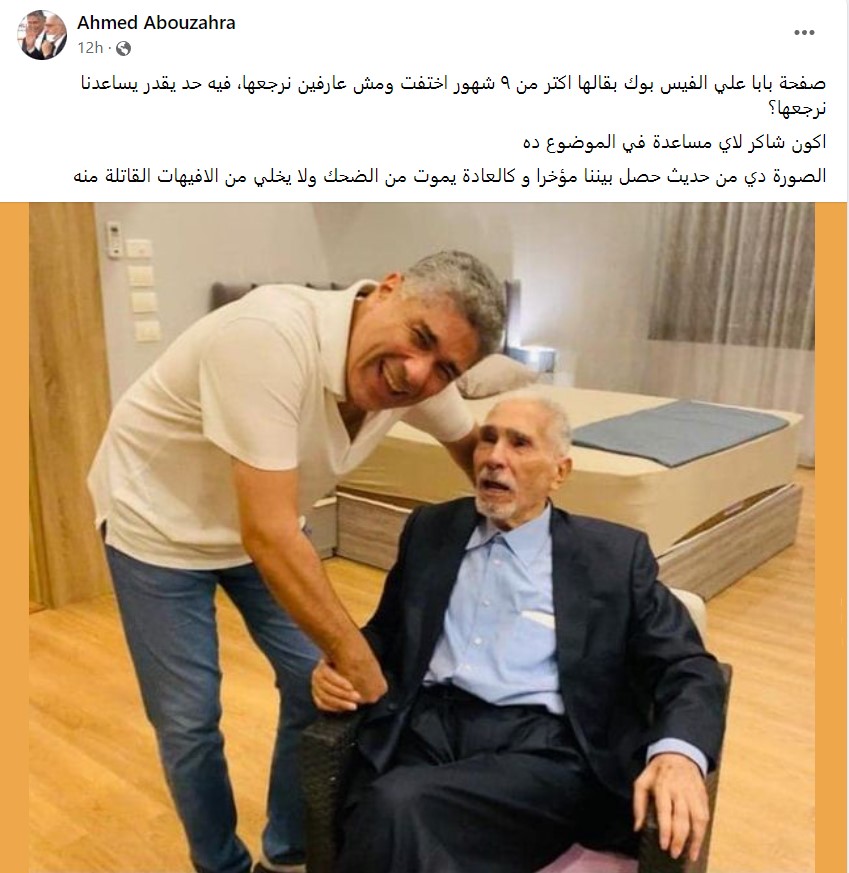Click the left orange border of photo

pos(14,537)
